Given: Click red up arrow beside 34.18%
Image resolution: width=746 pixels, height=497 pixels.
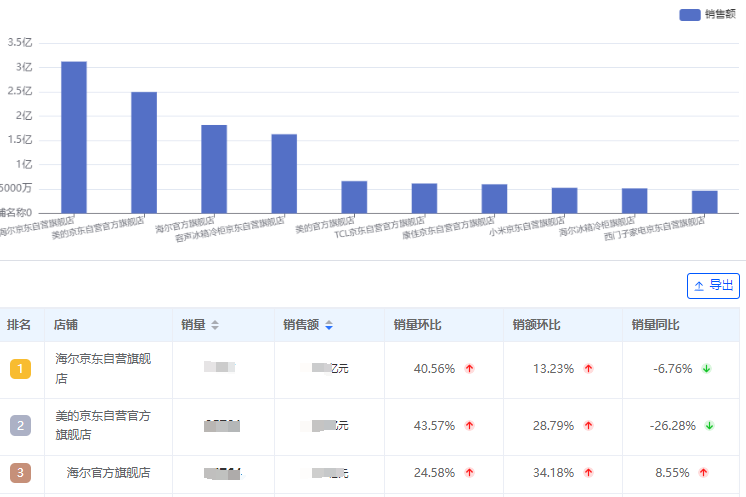Looking at the screenshot, I should [589, 473].
